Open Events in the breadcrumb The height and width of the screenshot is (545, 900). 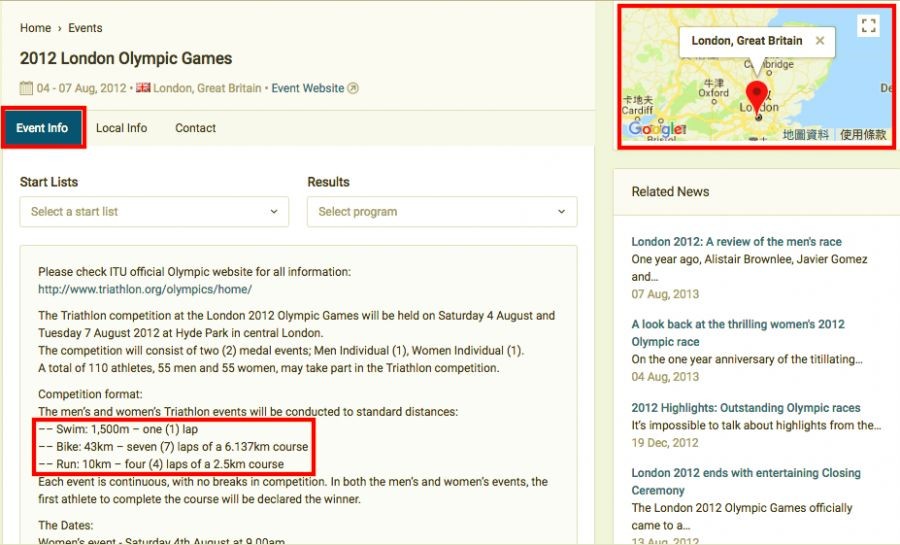tap(85, 28)
